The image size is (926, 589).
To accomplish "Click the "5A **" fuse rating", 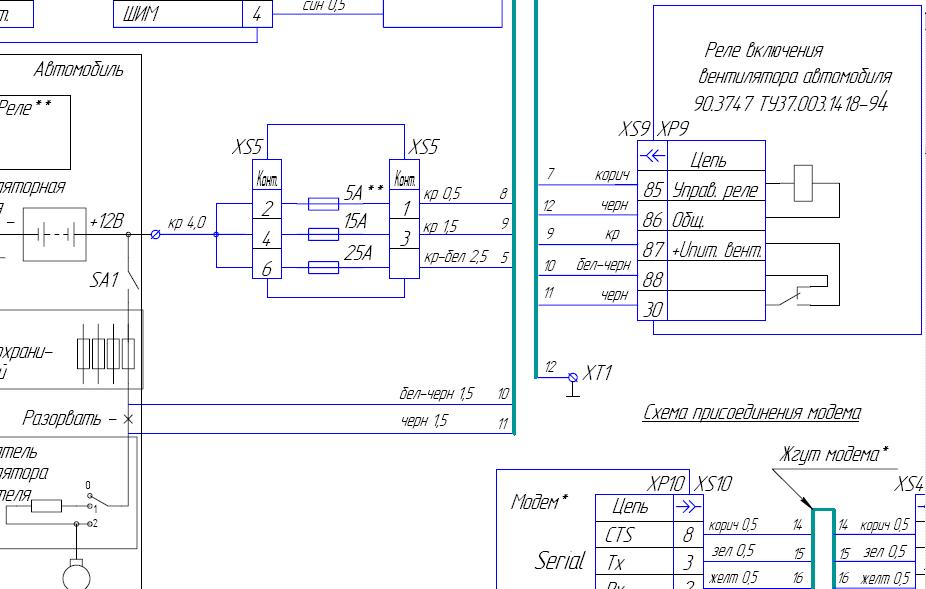I will click(363, 192).
